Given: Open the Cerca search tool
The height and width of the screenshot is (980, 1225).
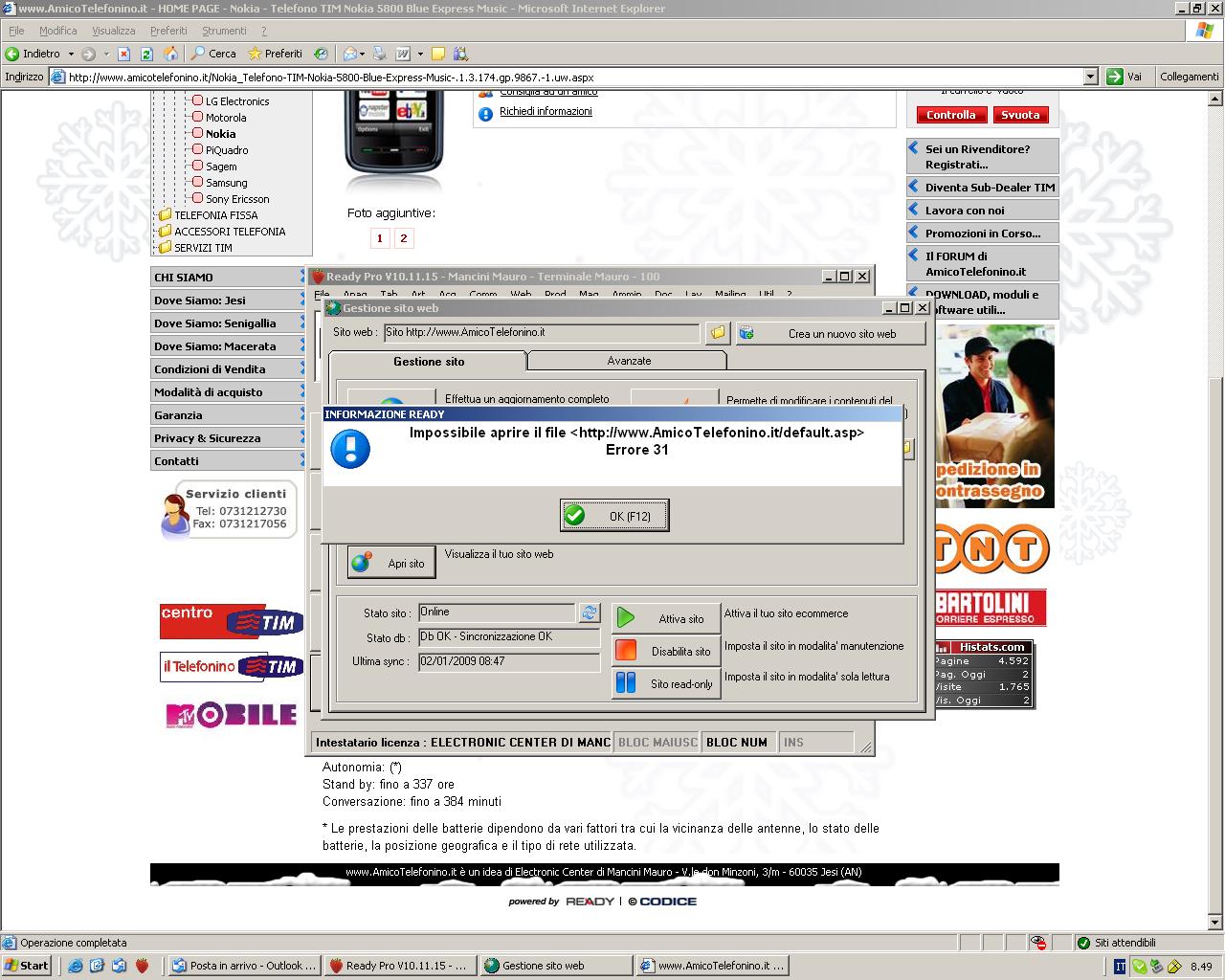Looking at the screenshot, I should 213,54.
